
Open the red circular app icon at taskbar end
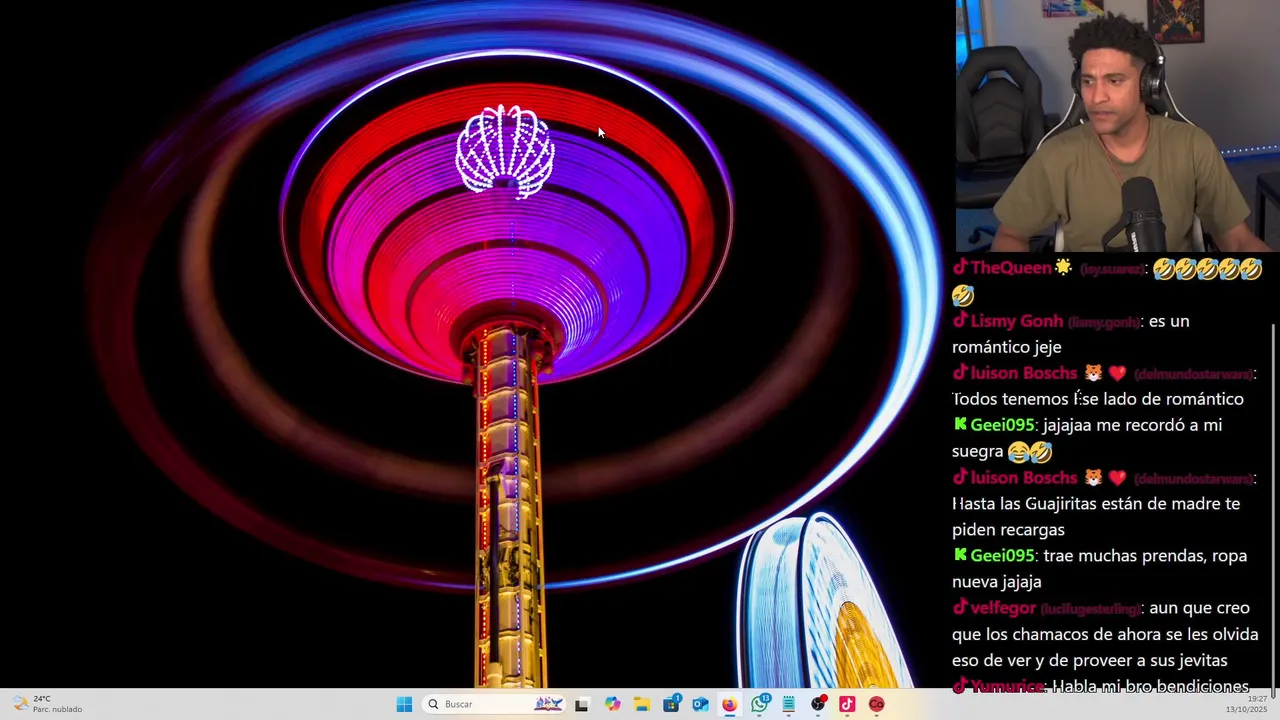(877, 704)
